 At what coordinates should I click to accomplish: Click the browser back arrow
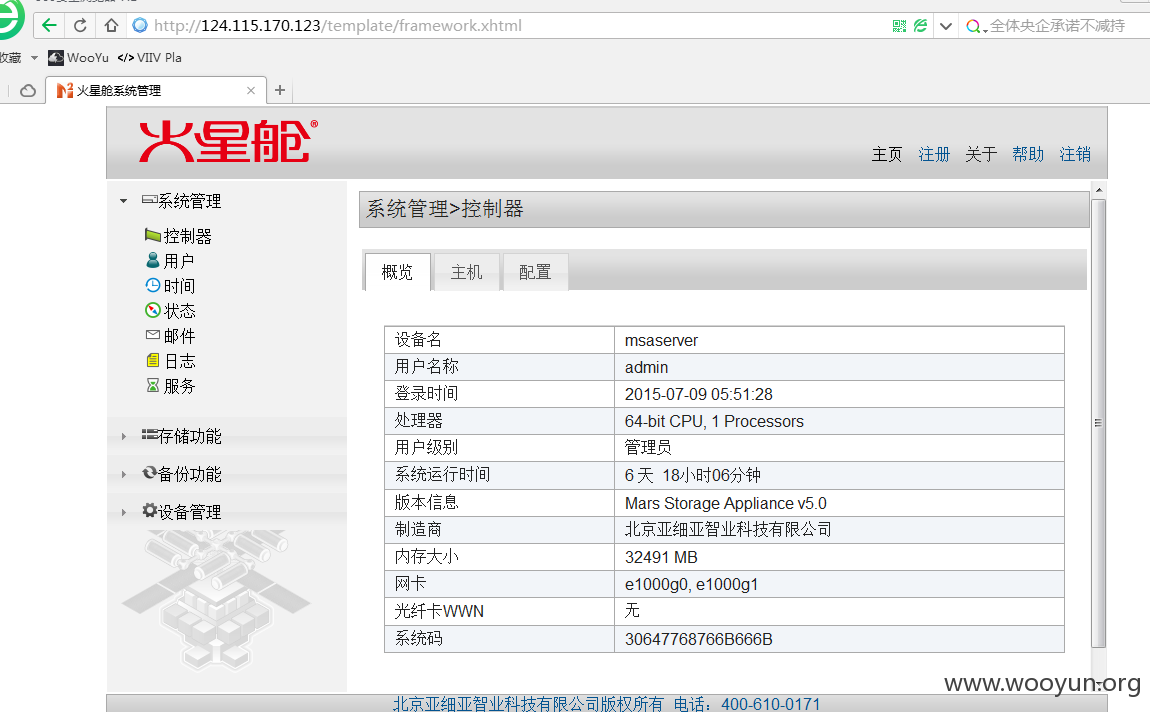[x=49, y=26]
